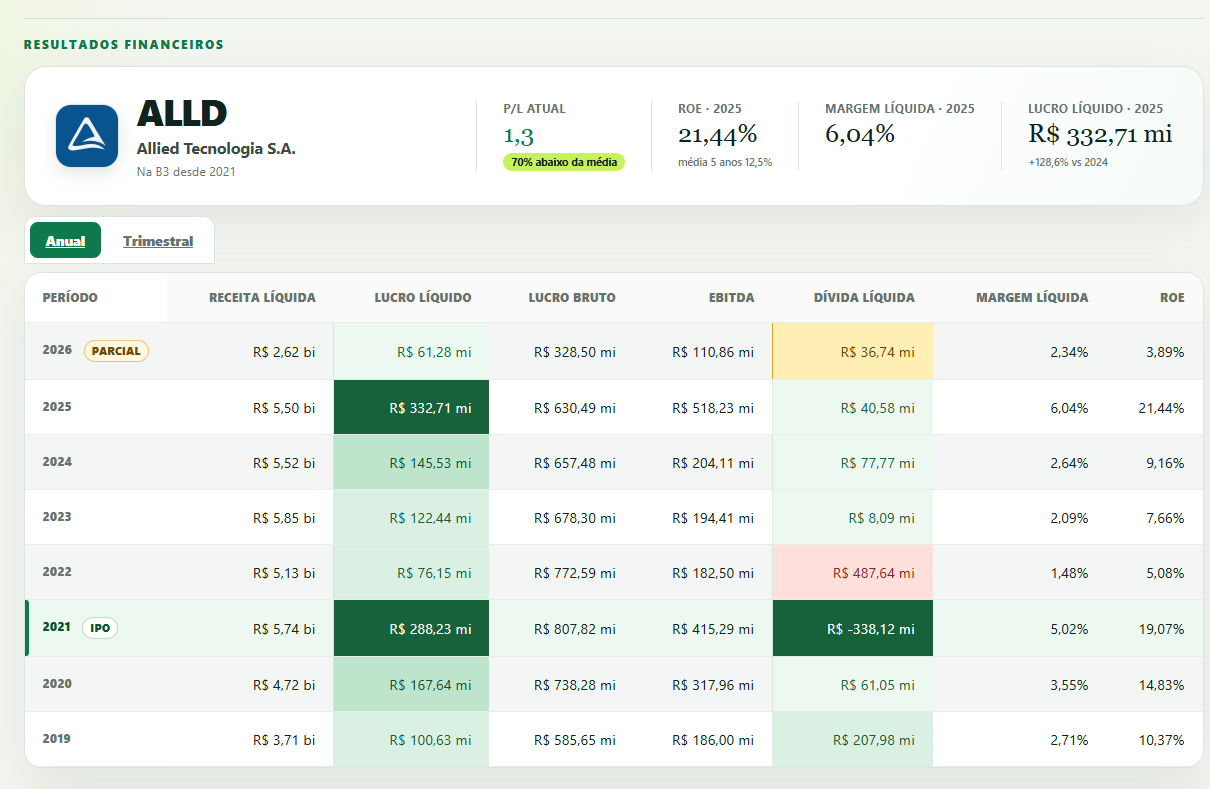The height and width of the screenshot is (789, 1210).
Task: Click the 2025 lucro líquido cell R$ 332,71 mi
Action: tap(411, 407)
